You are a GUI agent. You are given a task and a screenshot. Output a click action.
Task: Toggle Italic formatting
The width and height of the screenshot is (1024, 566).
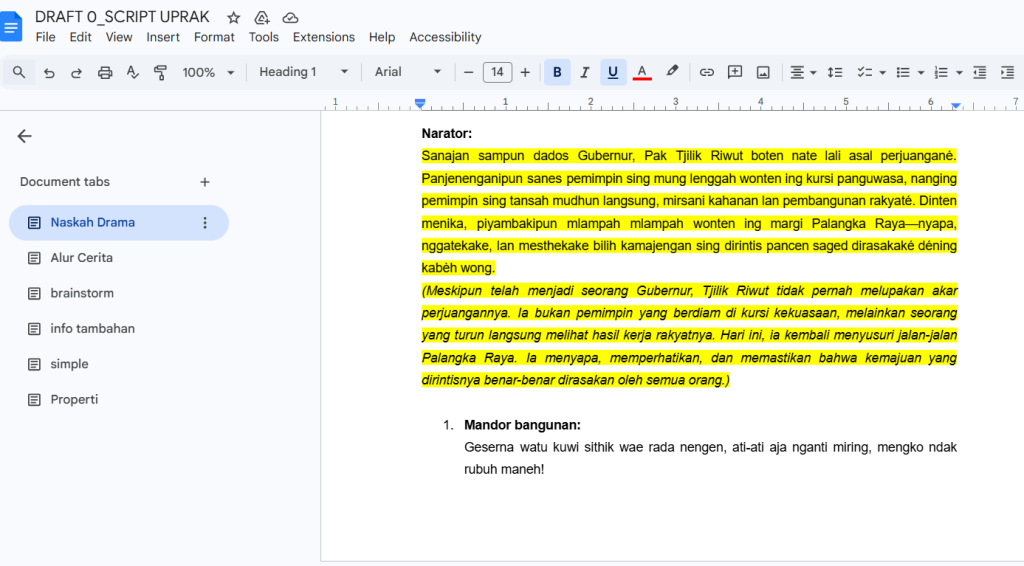tap(585, 72)
